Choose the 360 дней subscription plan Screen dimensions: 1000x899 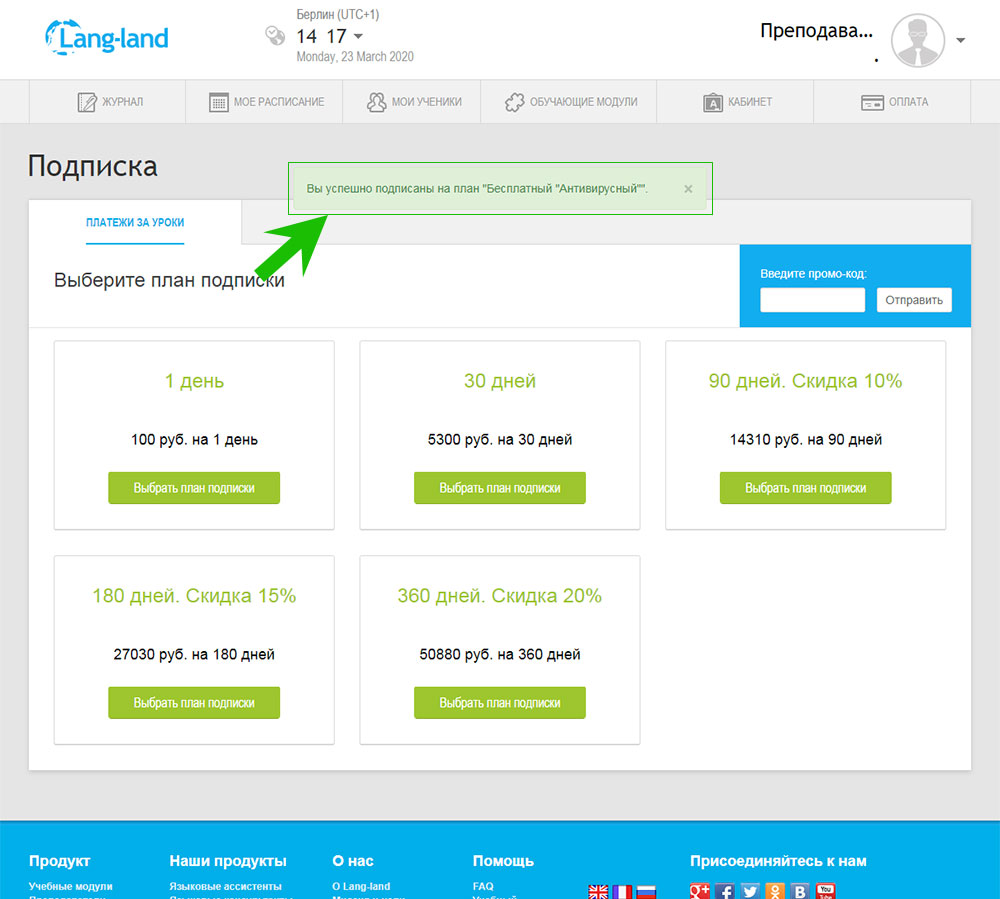500,703
